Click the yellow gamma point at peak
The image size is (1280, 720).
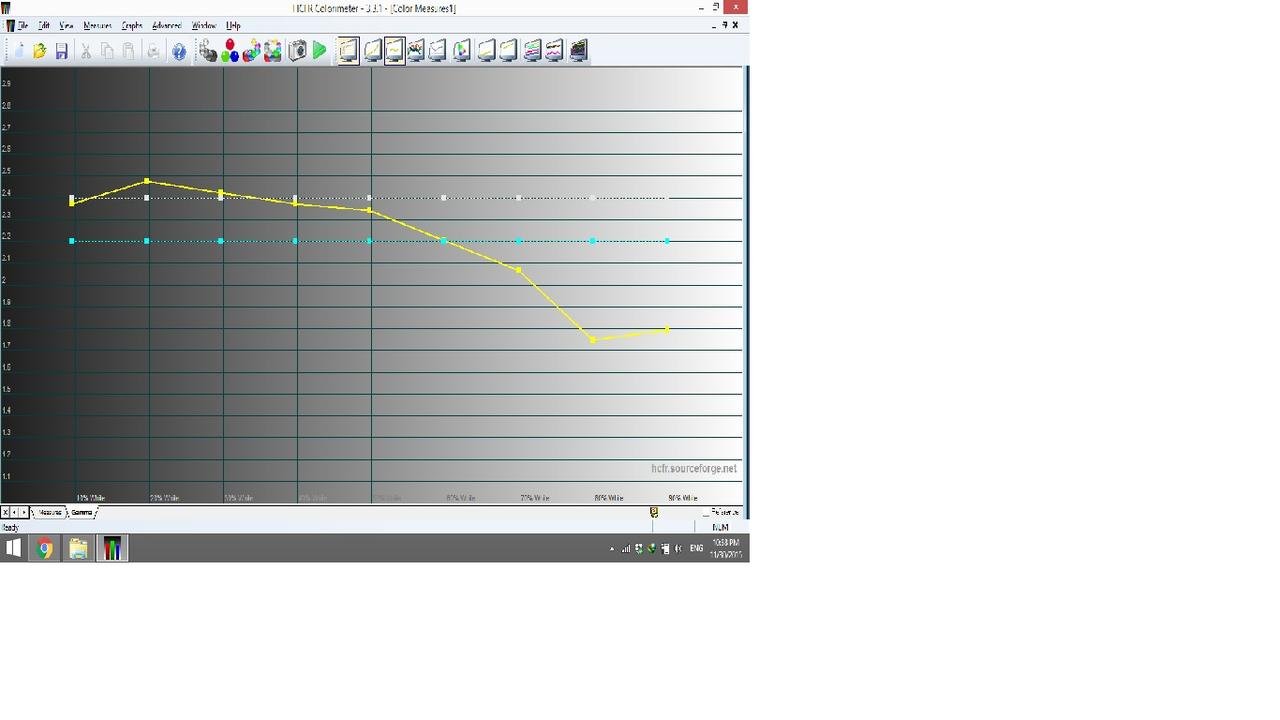[x=147, y=181]
